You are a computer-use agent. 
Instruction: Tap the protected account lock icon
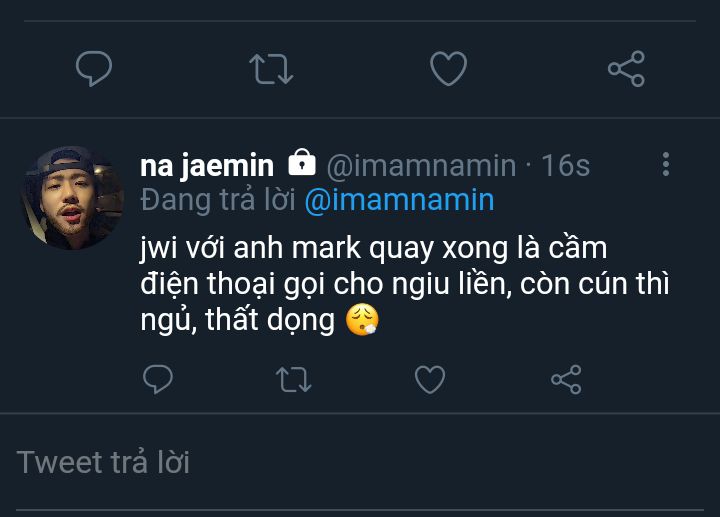[301, 163]
